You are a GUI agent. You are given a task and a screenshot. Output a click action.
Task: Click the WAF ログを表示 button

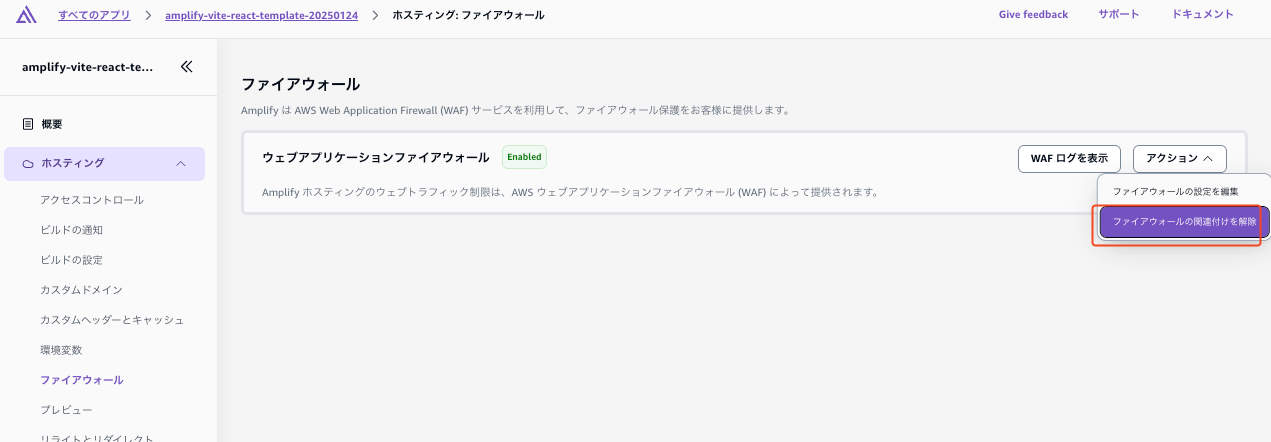(x=1069, y=158)
